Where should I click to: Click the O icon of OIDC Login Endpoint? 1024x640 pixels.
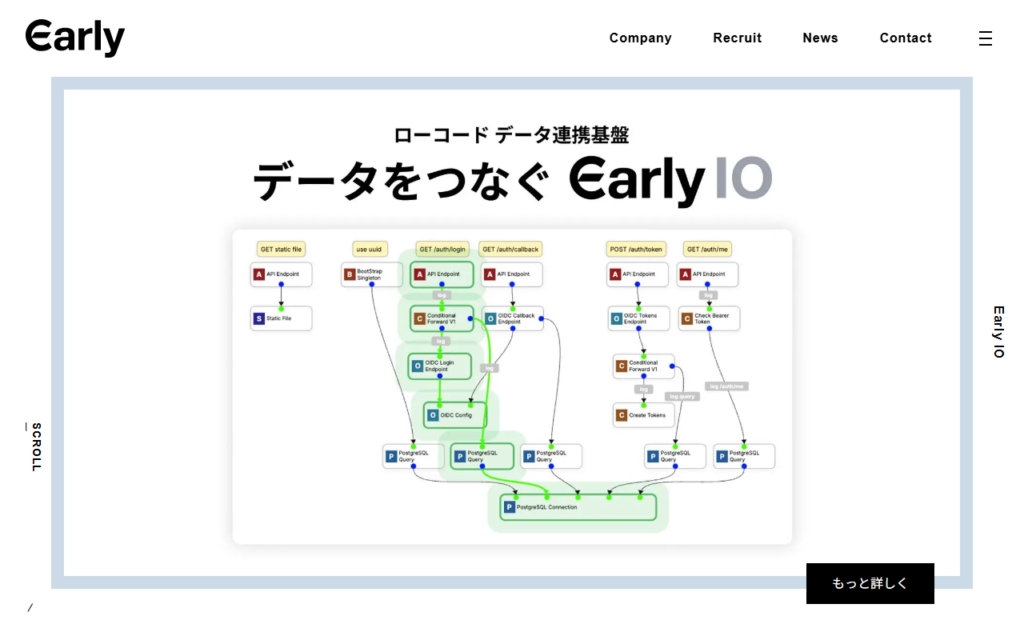(417, 366)
